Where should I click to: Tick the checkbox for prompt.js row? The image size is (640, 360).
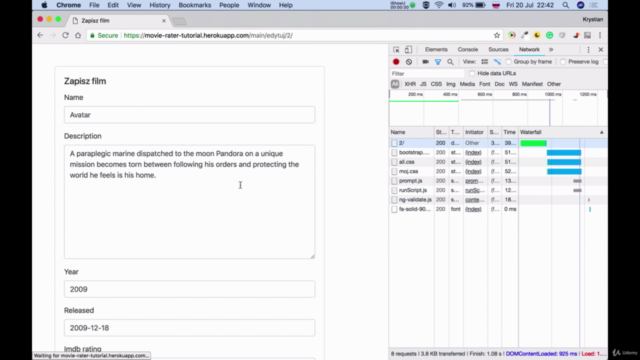click(x=394, y=181)
